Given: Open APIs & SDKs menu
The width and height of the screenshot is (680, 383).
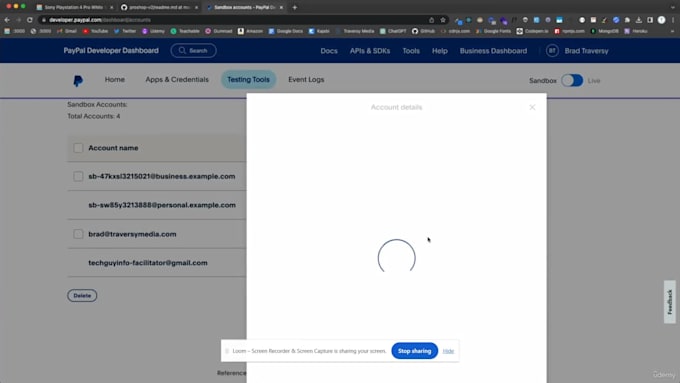Looking at the screenshot, I should pos(370,51).
